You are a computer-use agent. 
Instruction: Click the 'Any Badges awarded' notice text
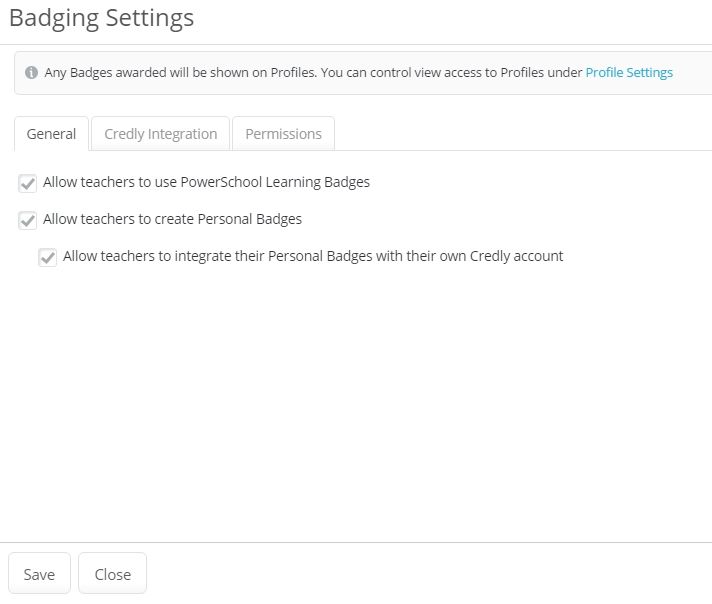pyautogui.click(x=105, y=73)
